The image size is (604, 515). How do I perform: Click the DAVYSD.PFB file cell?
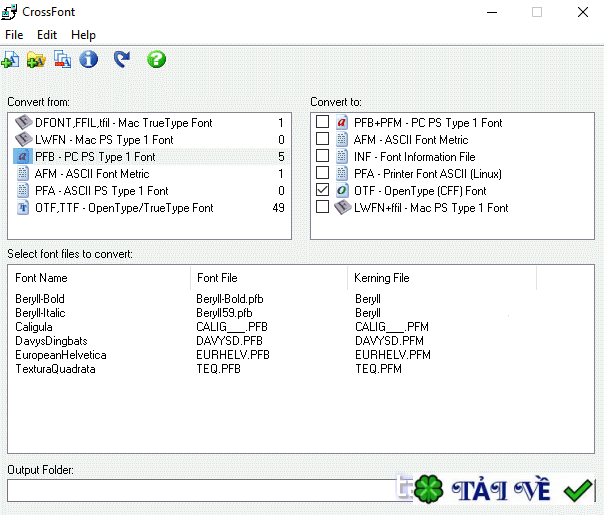tap(229, 341)
